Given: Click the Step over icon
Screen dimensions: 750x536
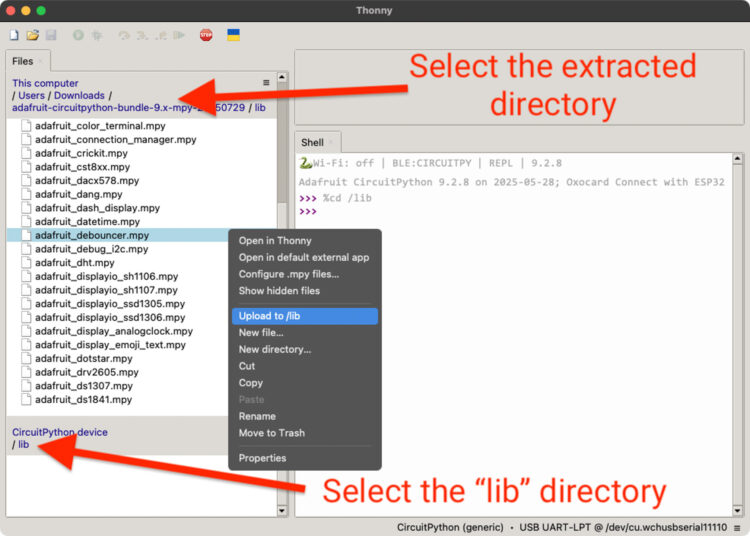Looking at the screenshot, I should coord(124,35).
